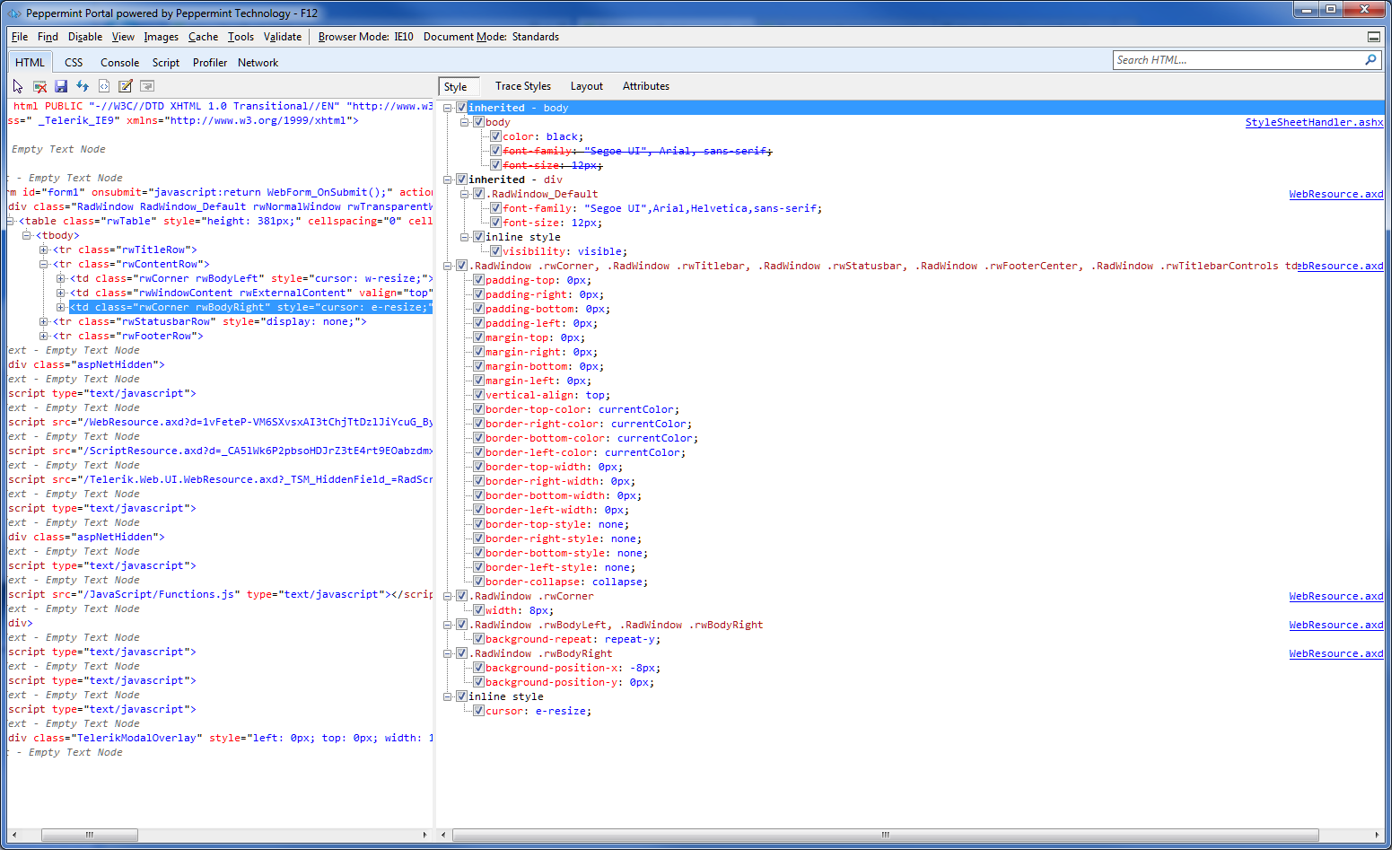Collapse the tbody tree node

click(x=27, y=235)
